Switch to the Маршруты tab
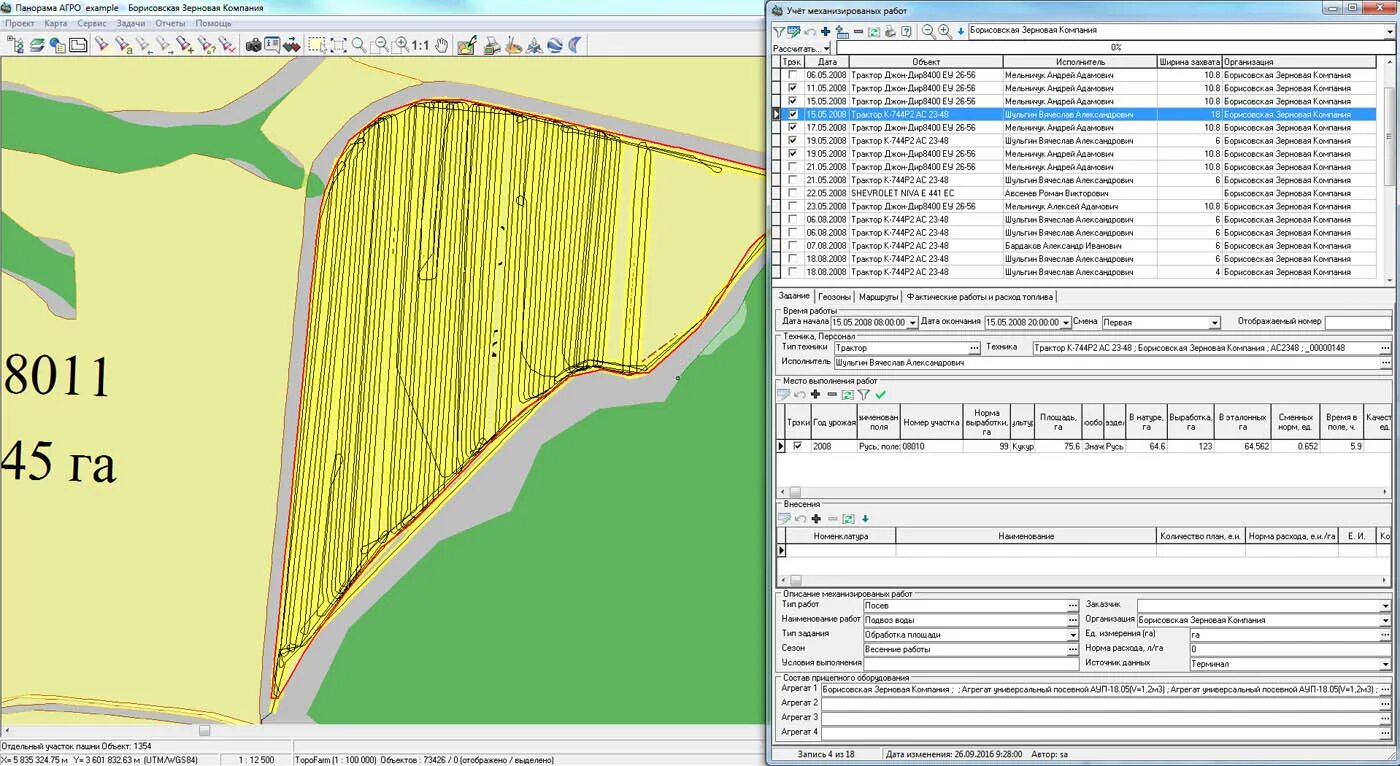Viewport: 1400px width, 766px height. (878, 297)
